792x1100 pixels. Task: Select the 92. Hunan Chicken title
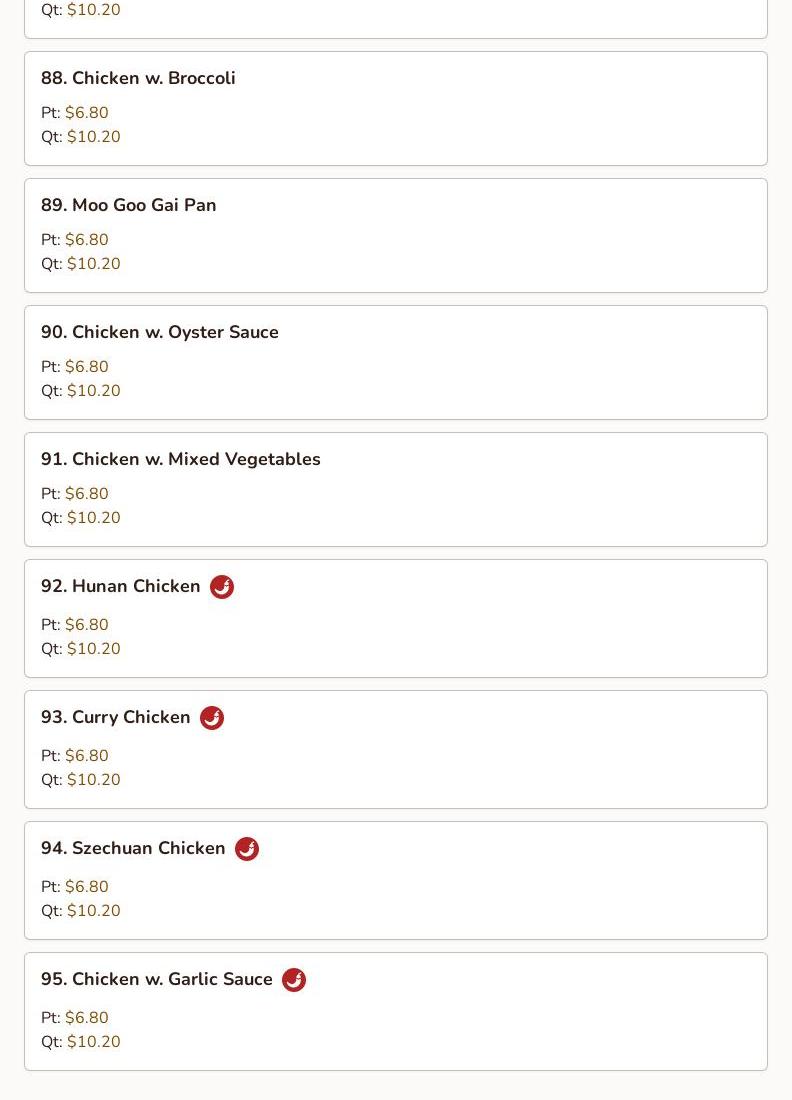click(121, 586)
